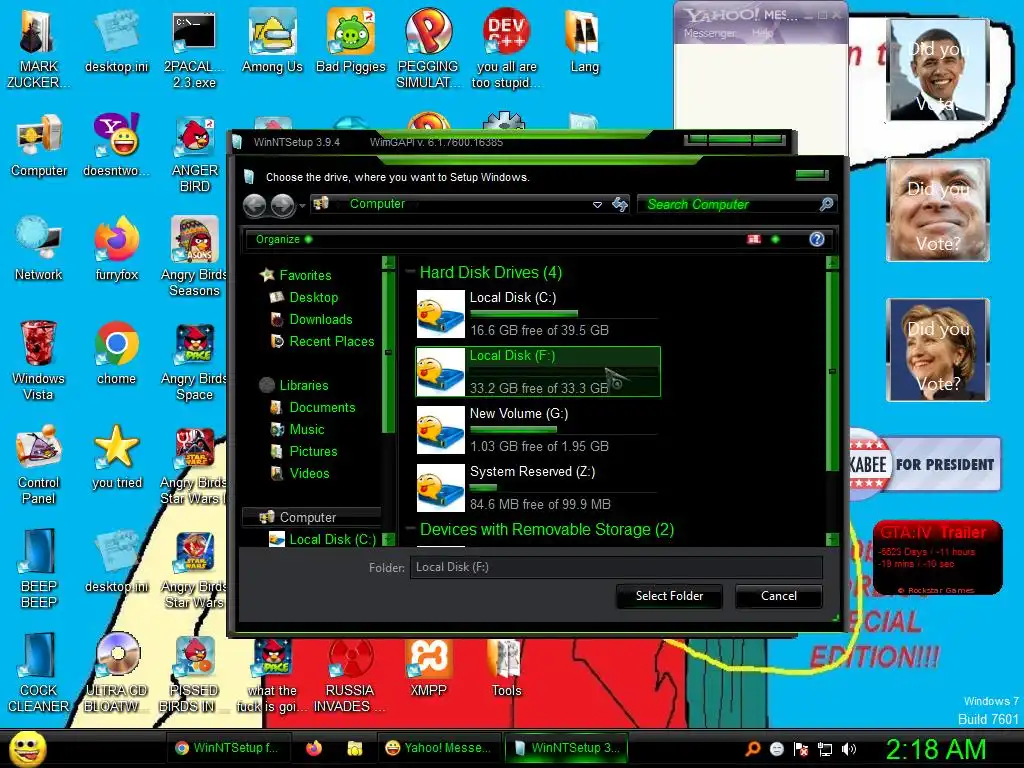The image size is (1024, 768).
Task: Go forward in the folder dialog
Action: pyautogui.click(x=282, y=205)
